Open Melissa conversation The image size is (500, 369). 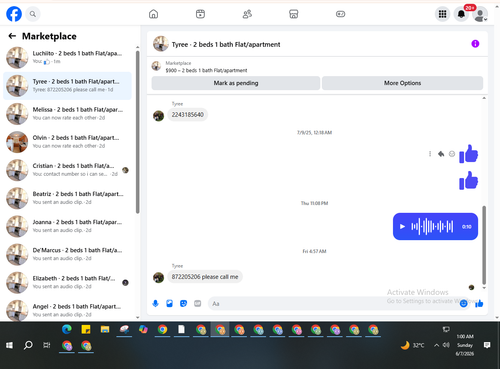coord(67,114)
